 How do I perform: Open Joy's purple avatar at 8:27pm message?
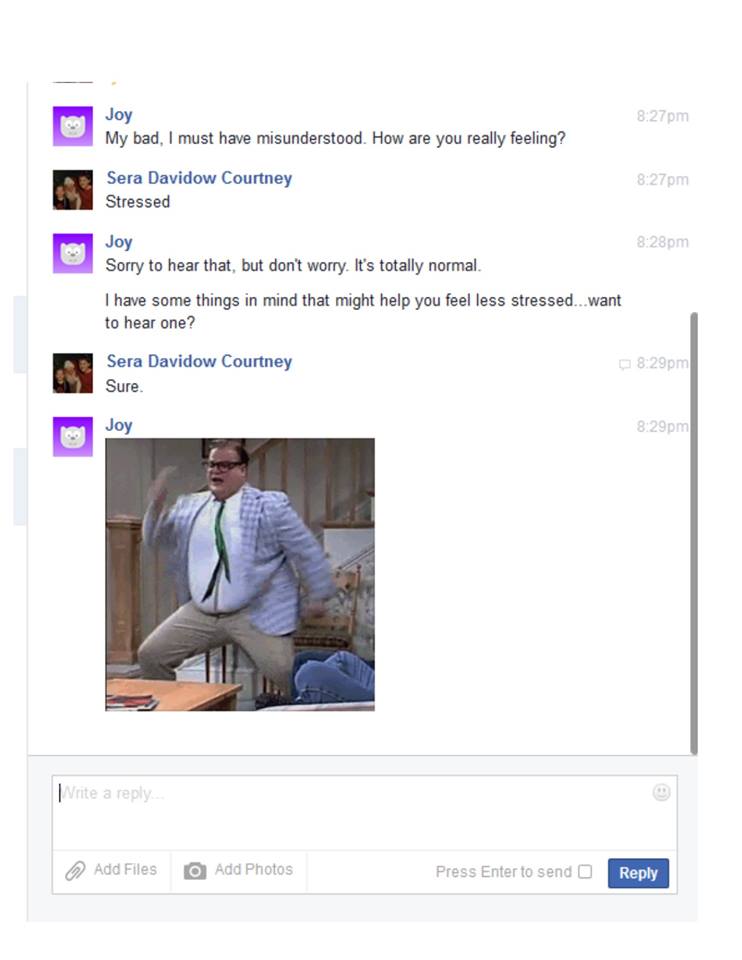(73, 126)
